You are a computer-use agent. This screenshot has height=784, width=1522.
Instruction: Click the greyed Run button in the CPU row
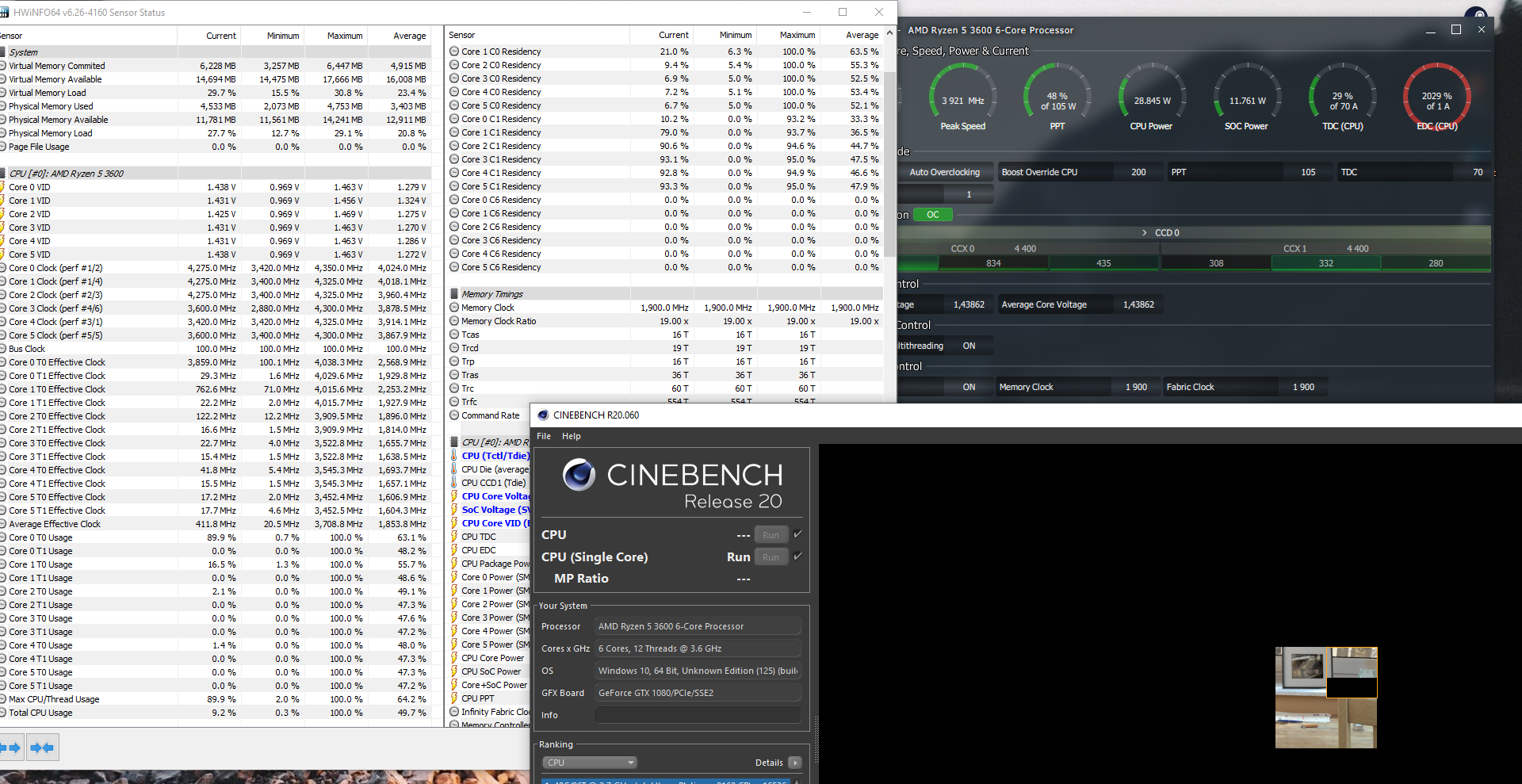771,535
